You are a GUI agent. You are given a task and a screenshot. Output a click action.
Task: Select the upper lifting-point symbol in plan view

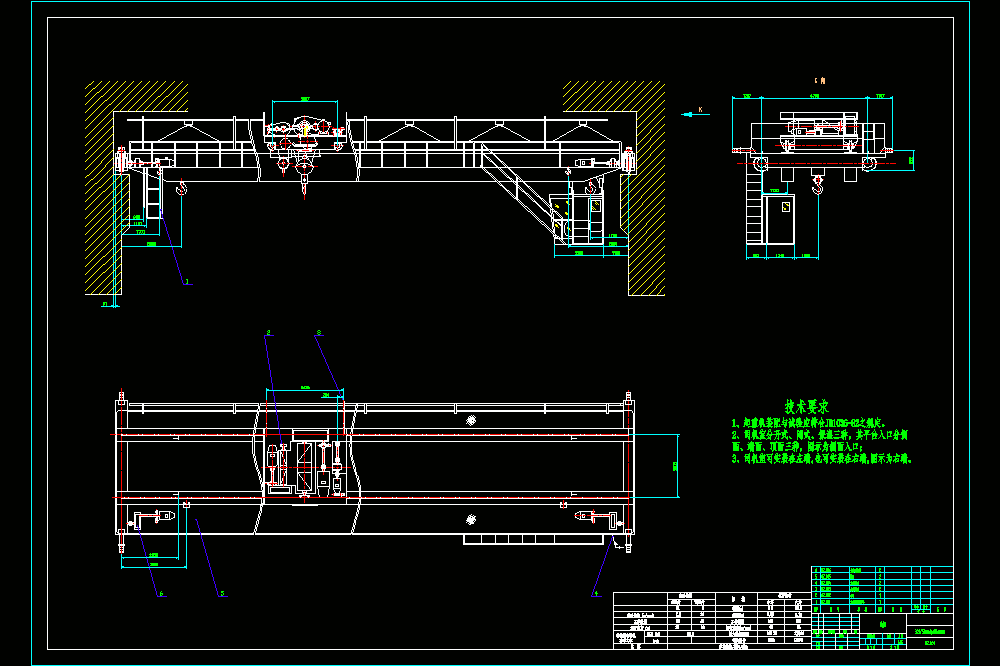click(x=471, y=420)
